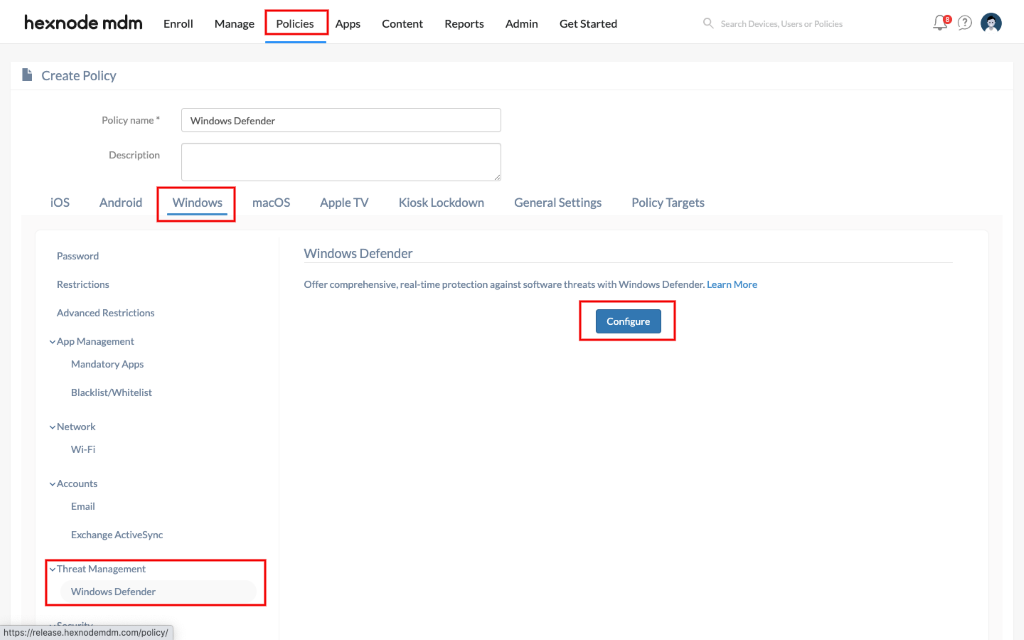Click into the Description text area
This screenshot has width=1024, height=640.
(x=341, y=162)
